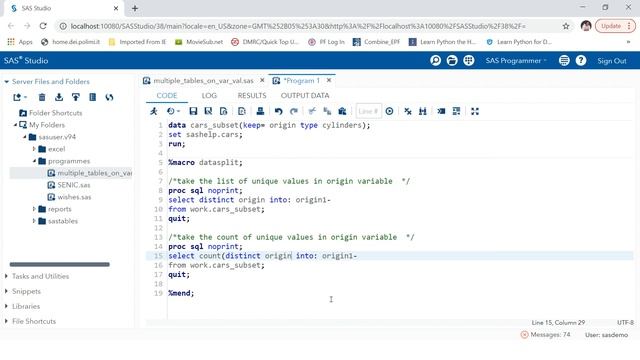Open Find and Replace with binoculars icon
The image size is (640, 360).
pyautogui.click(x=422, y=111)
